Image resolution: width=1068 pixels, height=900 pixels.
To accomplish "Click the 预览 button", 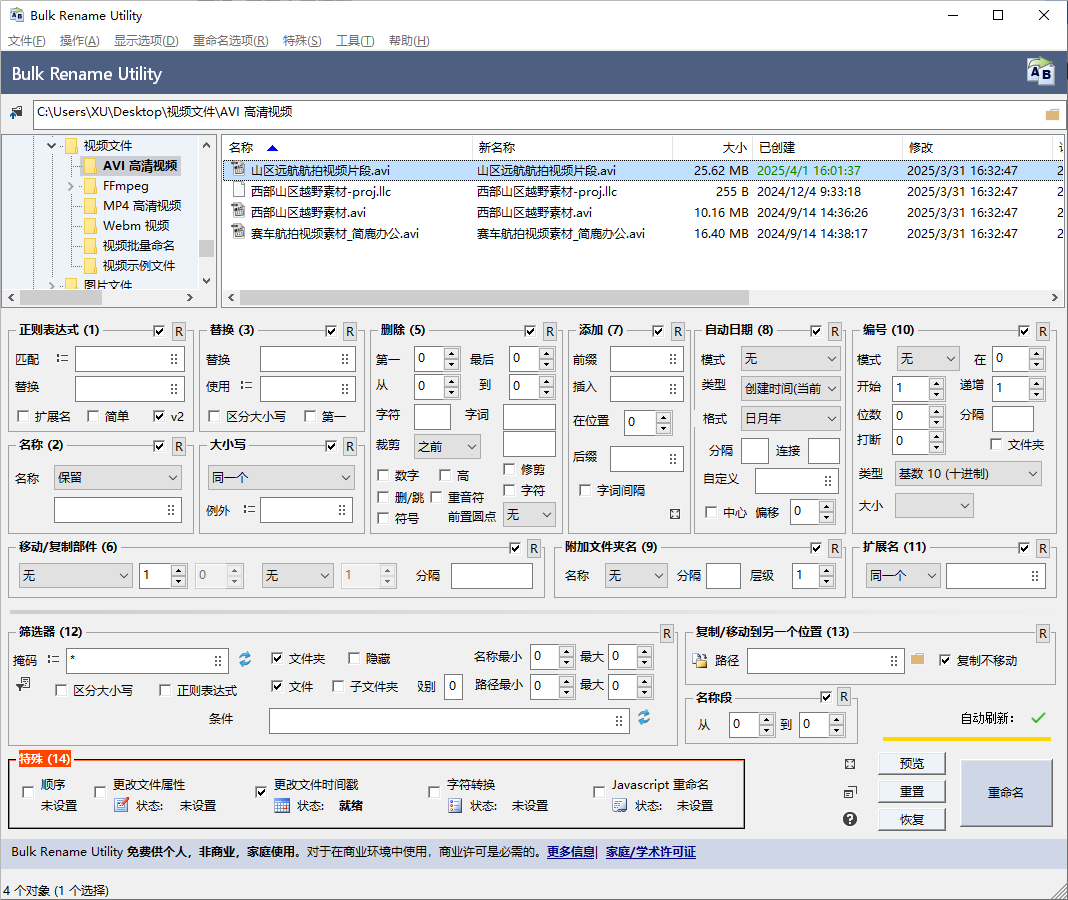I will point(910,762).
